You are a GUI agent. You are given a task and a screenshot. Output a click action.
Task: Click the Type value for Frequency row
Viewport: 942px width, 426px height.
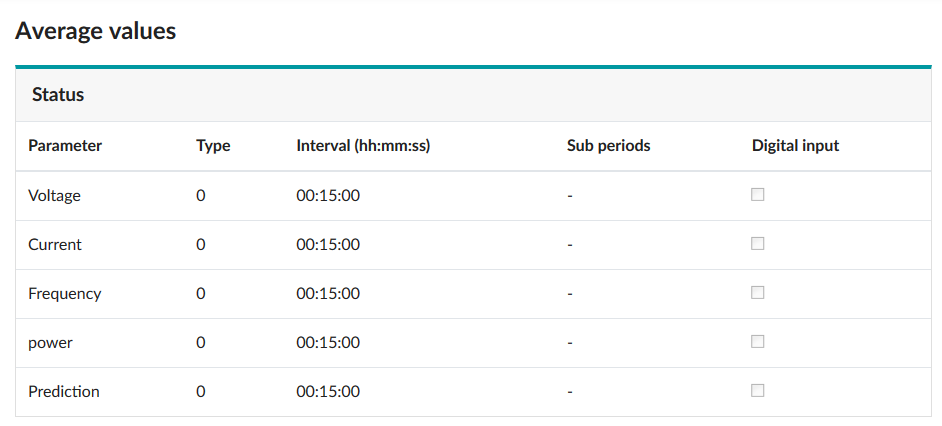pyautogui.click(x=201, y=294)
